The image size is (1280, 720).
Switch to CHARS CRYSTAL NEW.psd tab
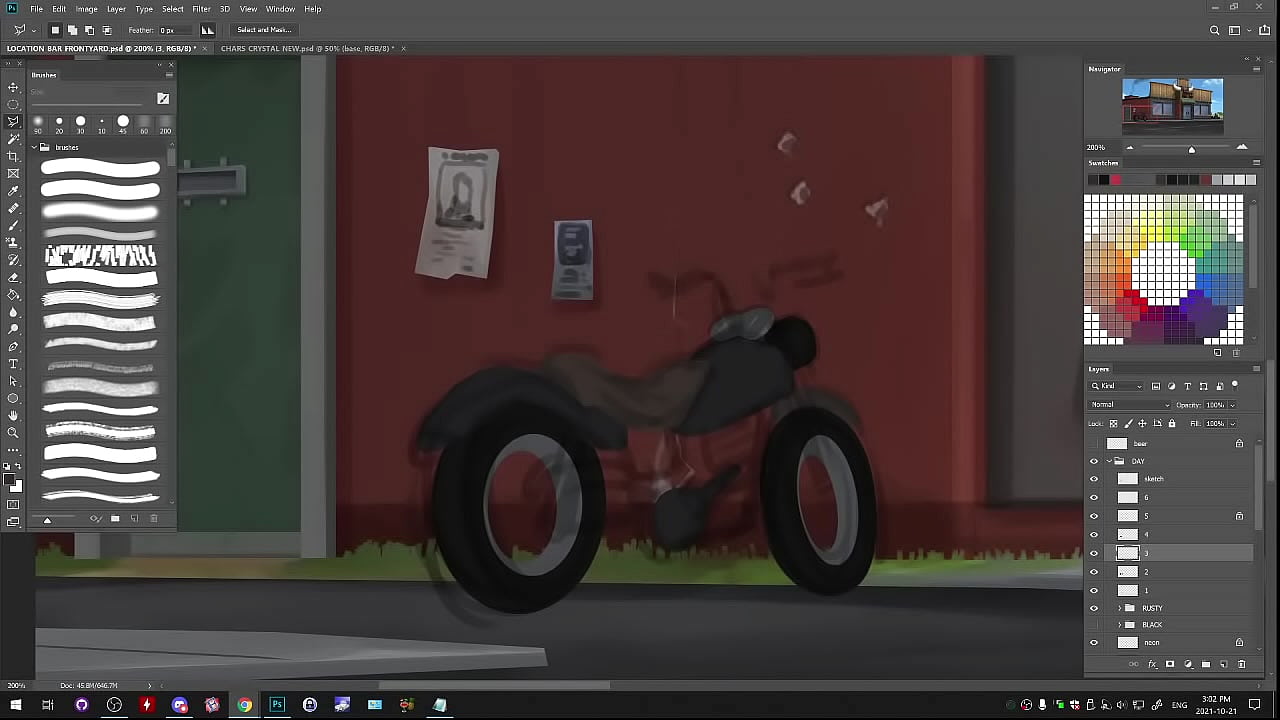click(x=306, y=48)
